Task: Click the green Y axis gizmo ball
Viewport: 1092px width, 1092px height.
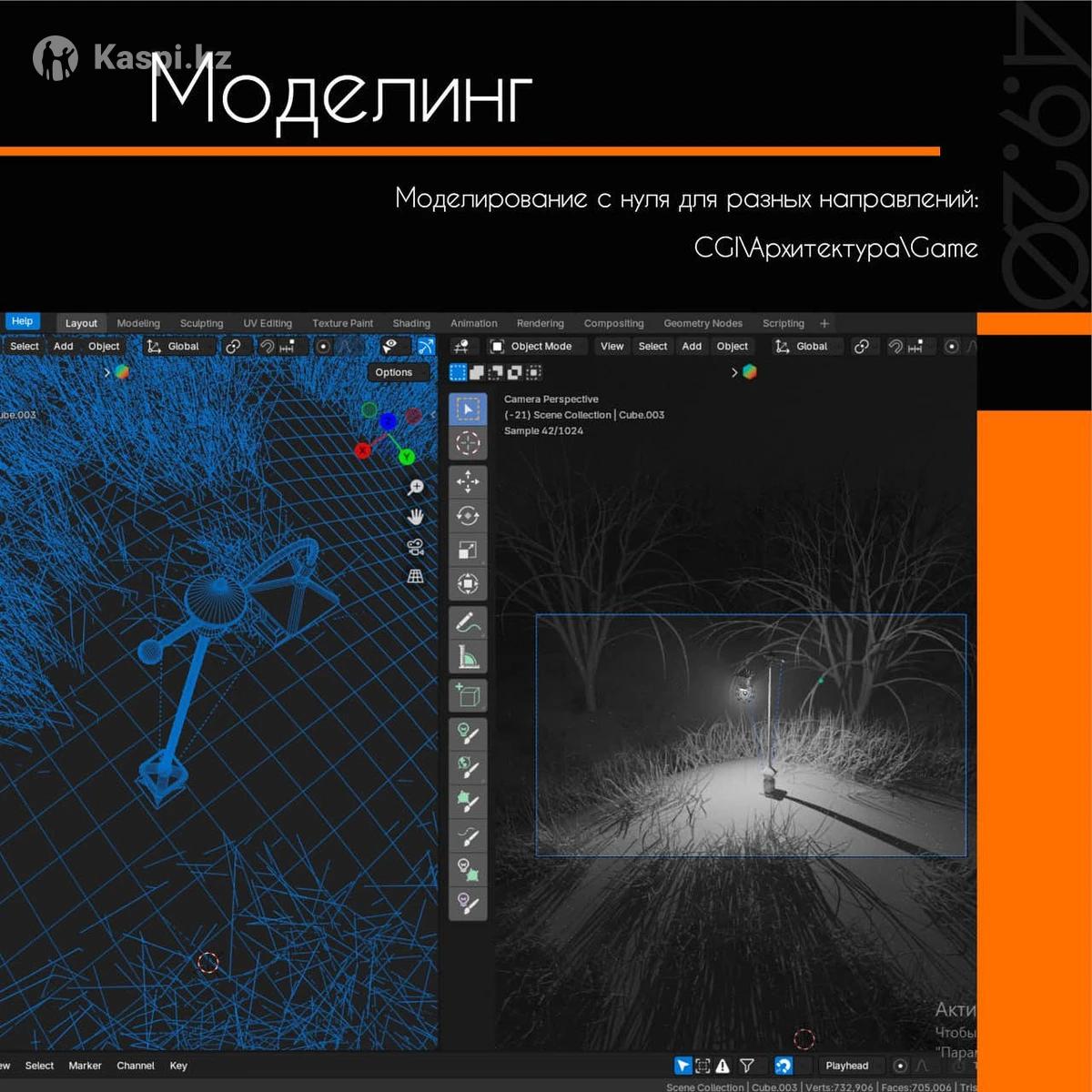Action: click(407, 456)
